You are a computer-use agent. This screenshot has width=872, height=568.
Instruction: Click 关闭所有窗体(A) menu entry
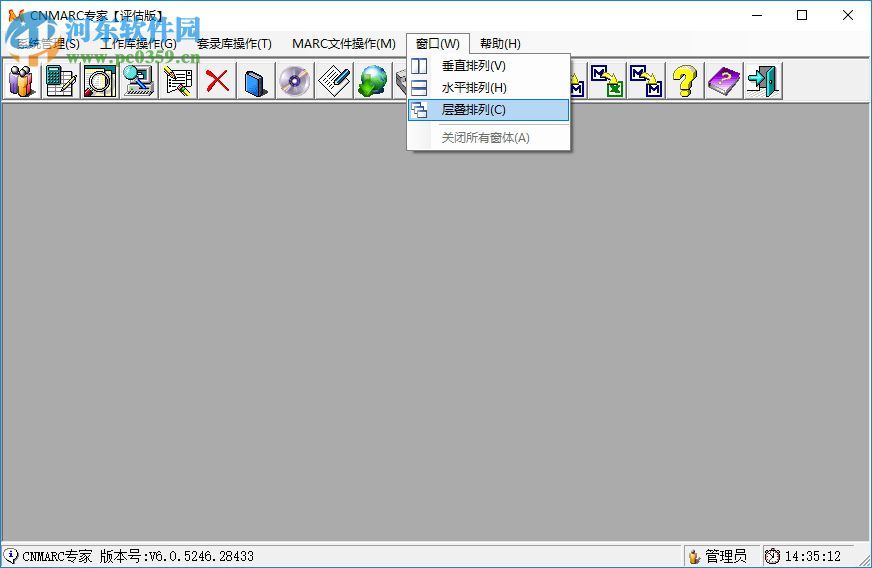488,137
